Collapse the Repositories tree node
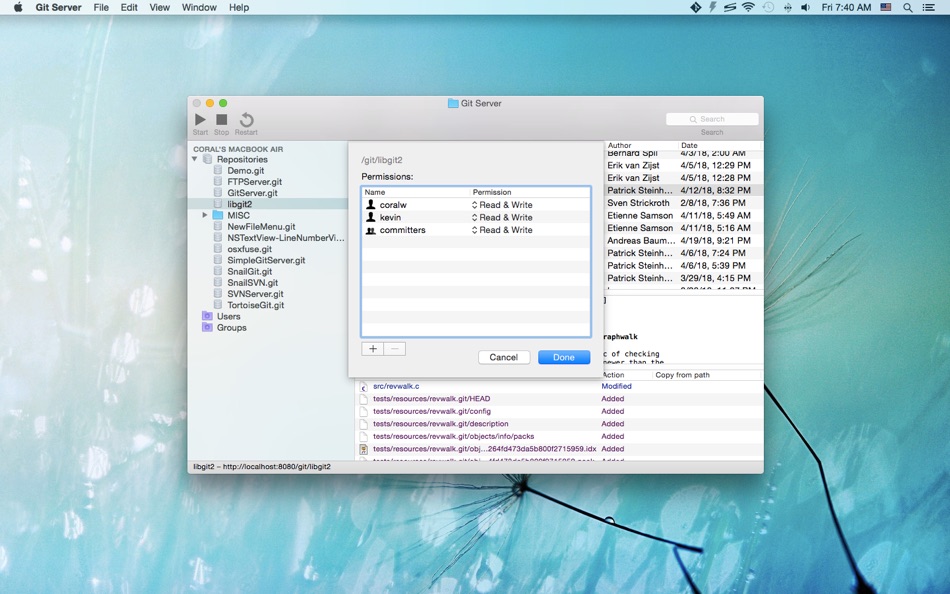The width and height of the screenshot is (950, 594). [195, 159]
